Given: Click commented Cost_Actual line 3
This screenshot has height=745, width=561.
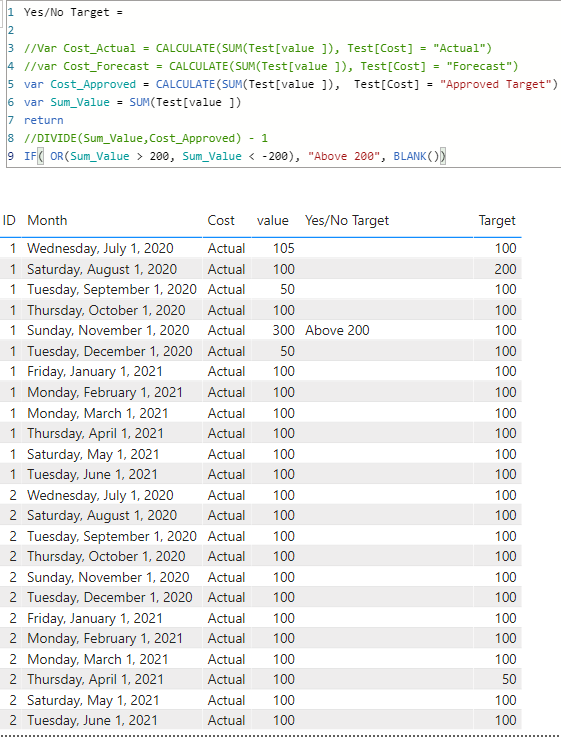Looking at the screenshot, I should click(258, 48).
